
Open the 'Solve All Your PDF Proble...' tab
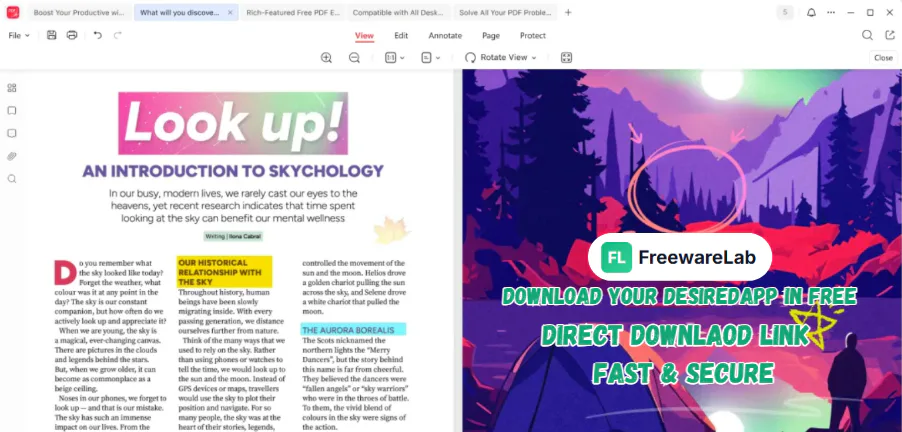504,12
